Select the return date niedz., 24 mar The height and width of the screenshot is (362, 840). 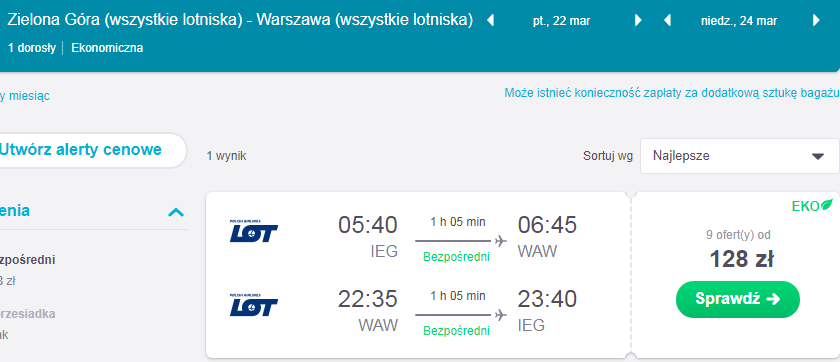(x=739, y=21)
